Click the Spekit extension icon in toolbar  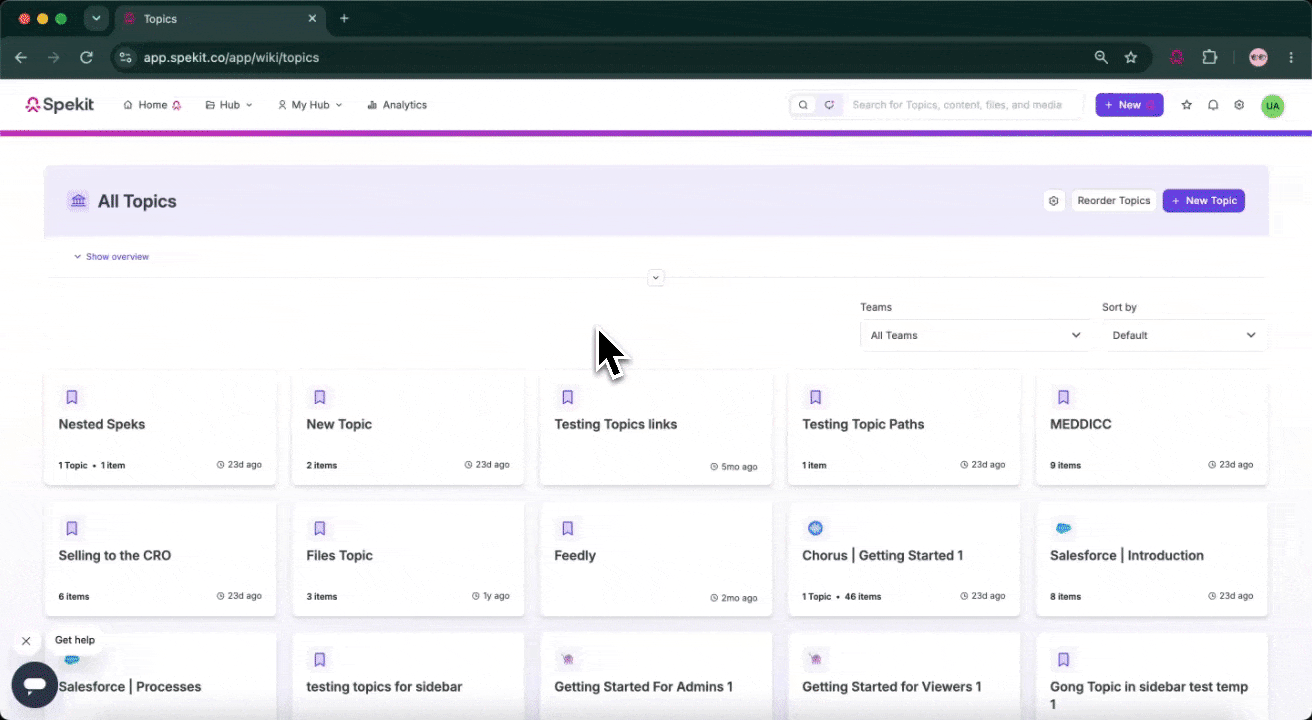tap(1177, 57)
